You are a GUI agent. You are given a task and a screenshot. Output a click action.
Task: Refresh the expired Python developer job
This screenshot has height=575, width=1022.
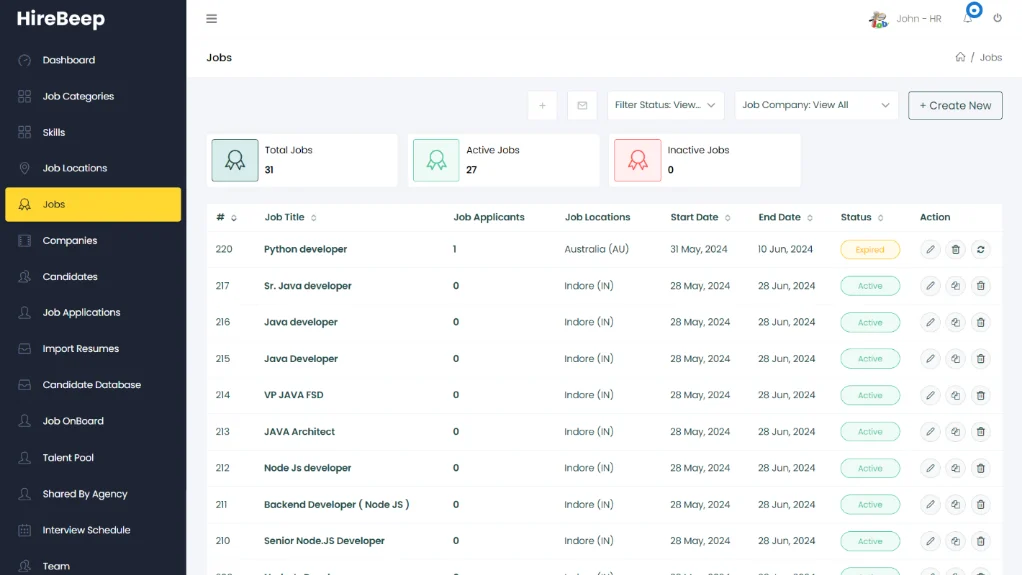click(980, 250)
